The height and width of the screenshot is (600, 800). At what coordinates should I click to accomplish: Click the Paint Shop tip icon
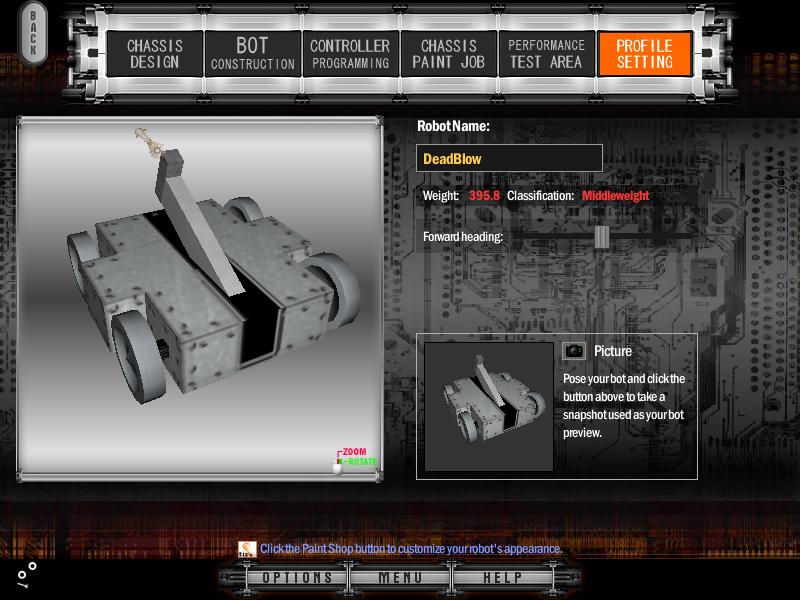coord(247,549)
